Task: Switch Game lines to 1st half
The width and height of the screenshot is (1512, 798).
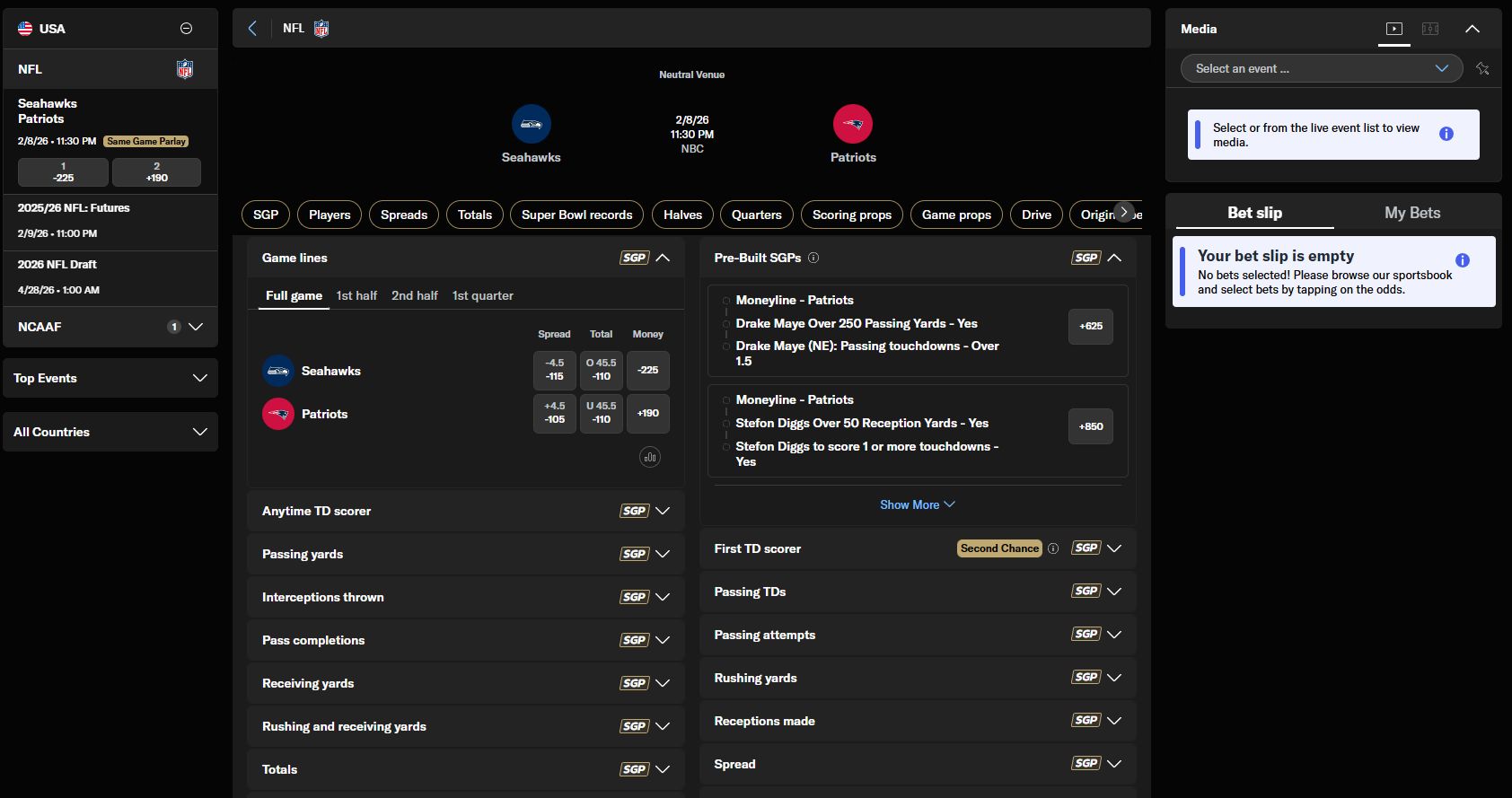Action: coord(356,295)
